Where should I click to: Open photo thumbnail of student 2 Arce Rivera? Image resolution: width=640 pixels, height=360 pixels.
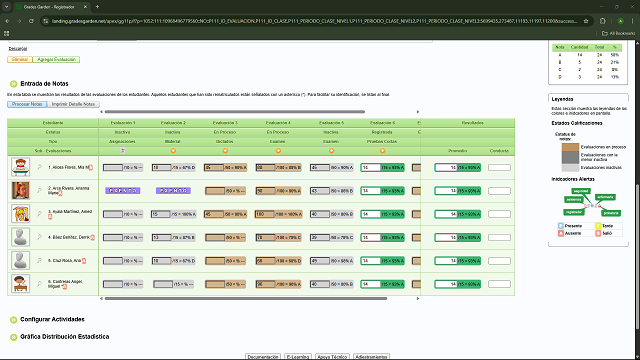coord(20,190)
